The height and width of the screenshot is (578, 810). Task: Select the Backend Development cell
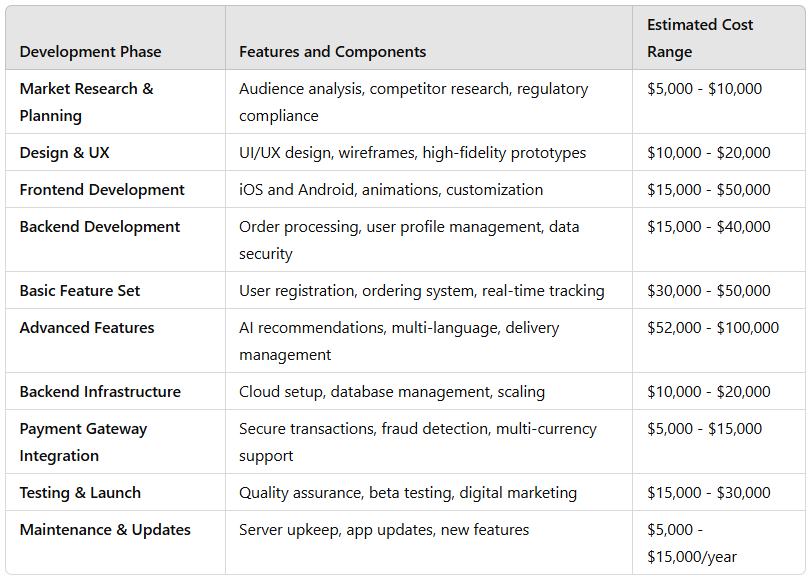(x=100, y=227)
